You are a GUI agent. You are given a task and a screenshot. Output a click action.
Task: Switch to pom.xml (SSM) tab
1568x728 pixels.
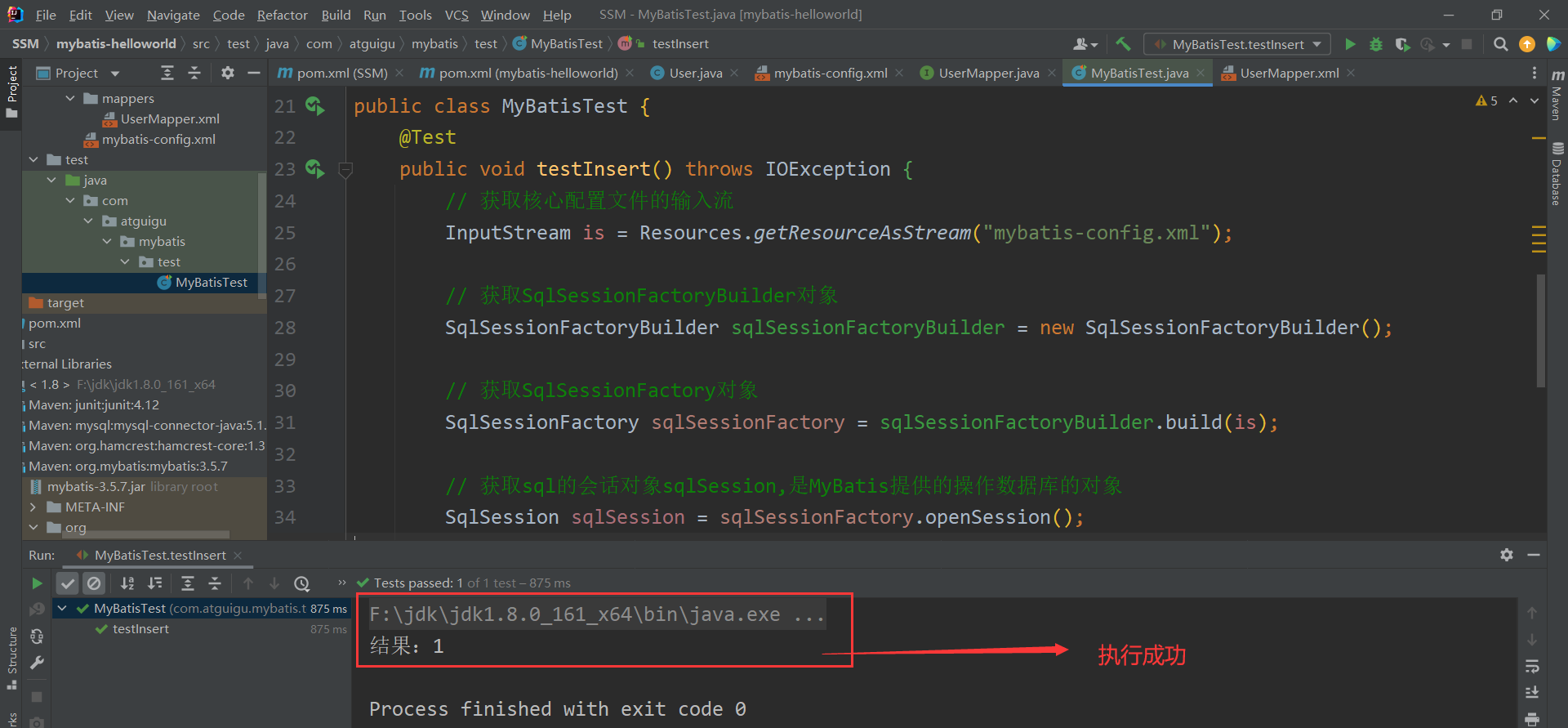(341, 73)
